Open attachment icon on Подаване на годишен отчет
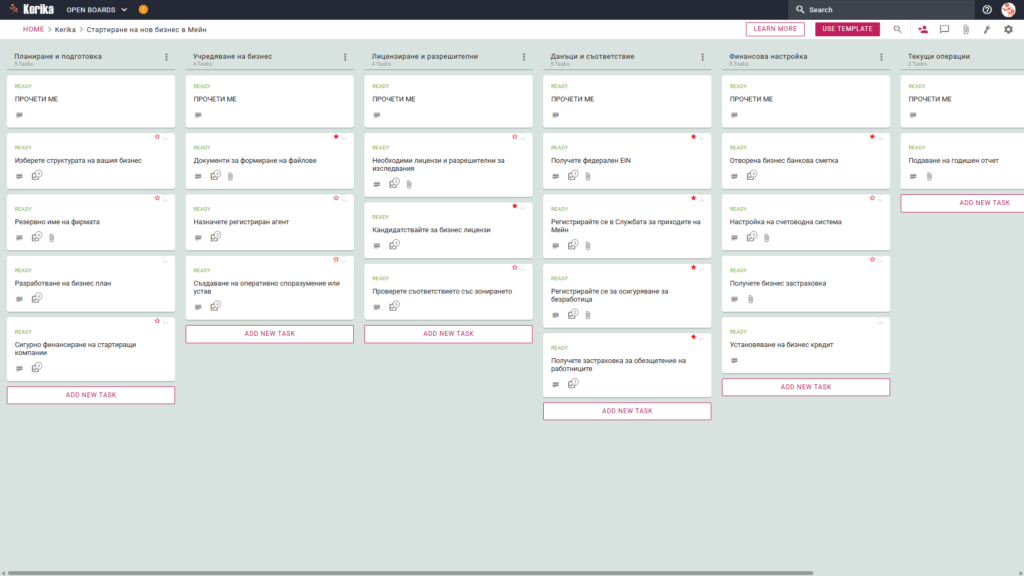 click(x=929, y=176)
